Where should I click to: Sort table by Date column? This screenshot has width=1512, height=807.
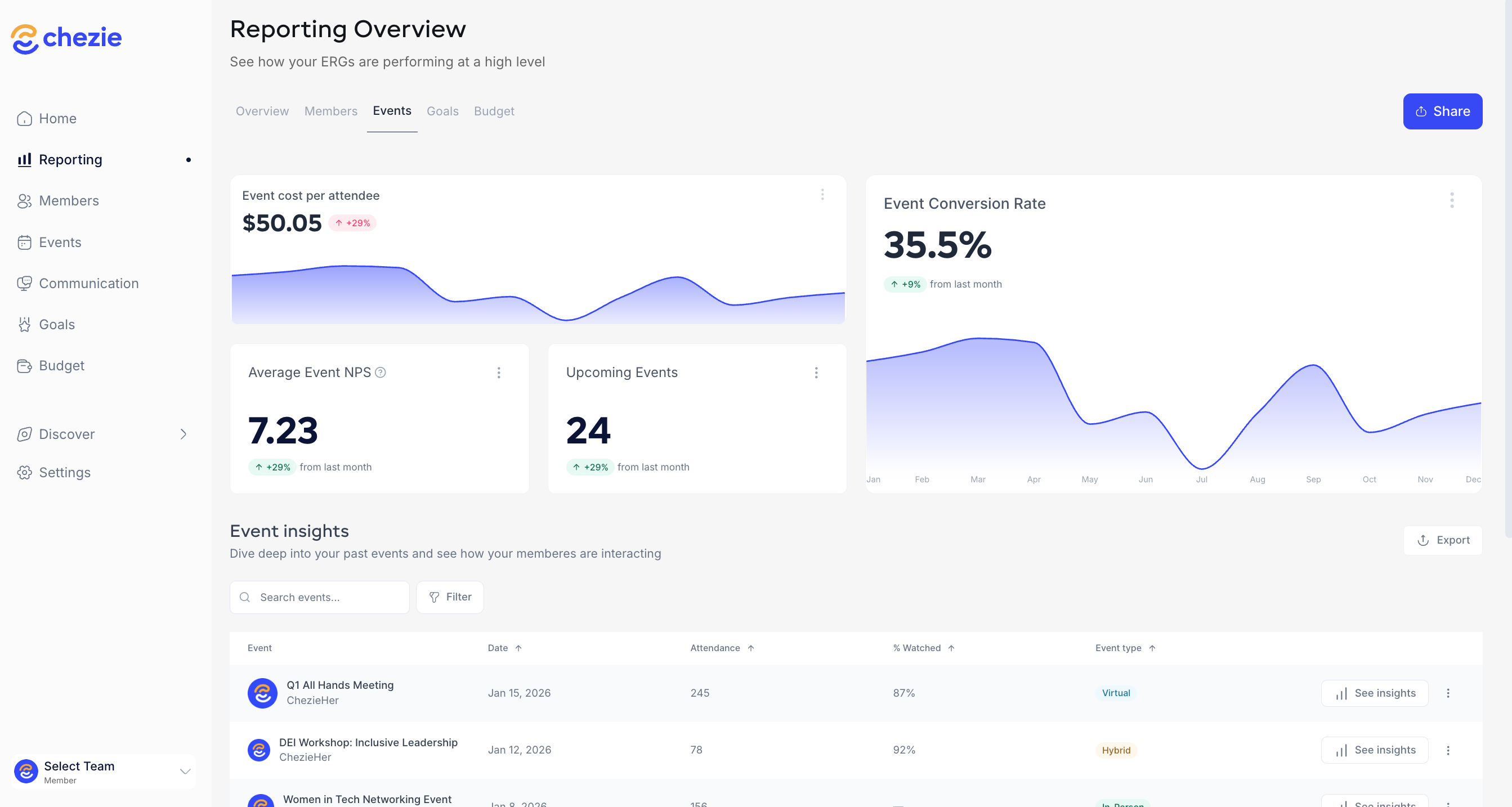[505, 648]
